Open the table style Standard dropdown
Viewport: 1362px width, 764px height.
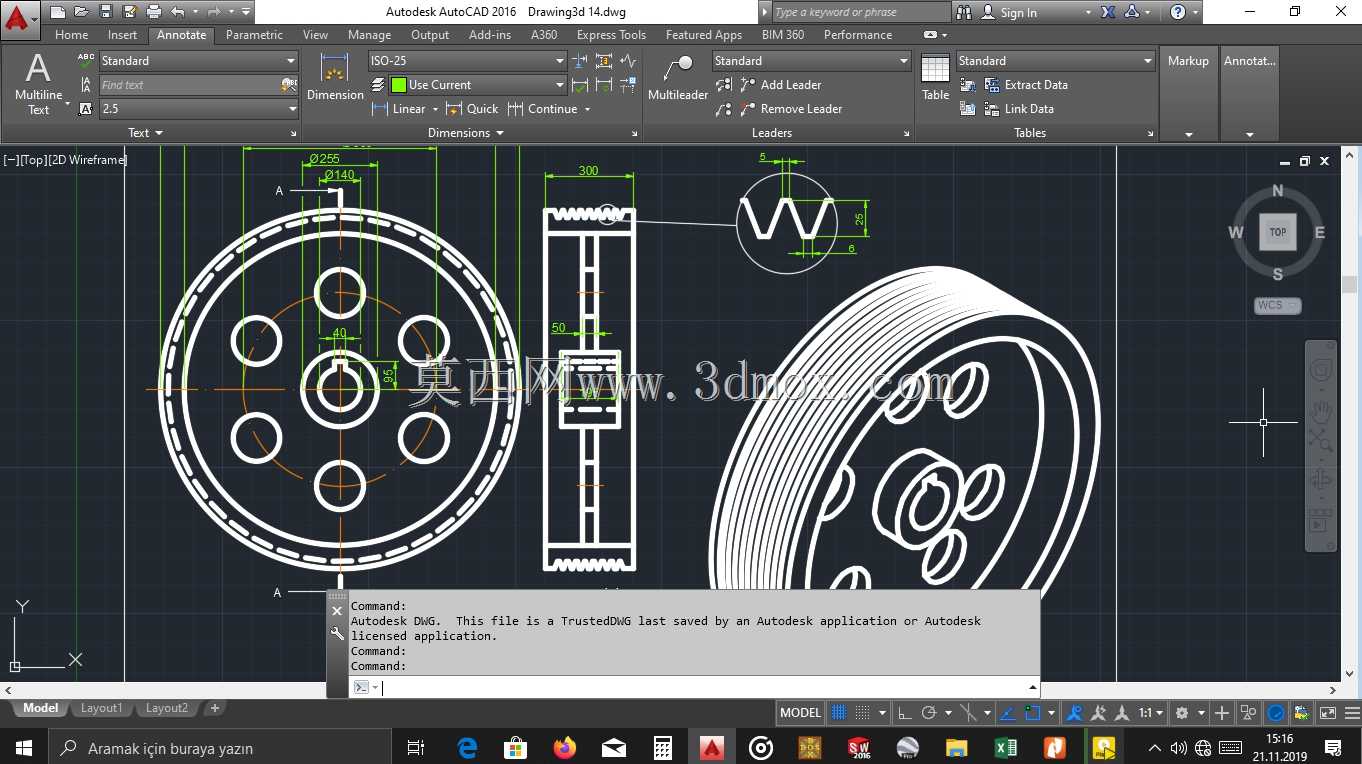tap(1055, 61)
